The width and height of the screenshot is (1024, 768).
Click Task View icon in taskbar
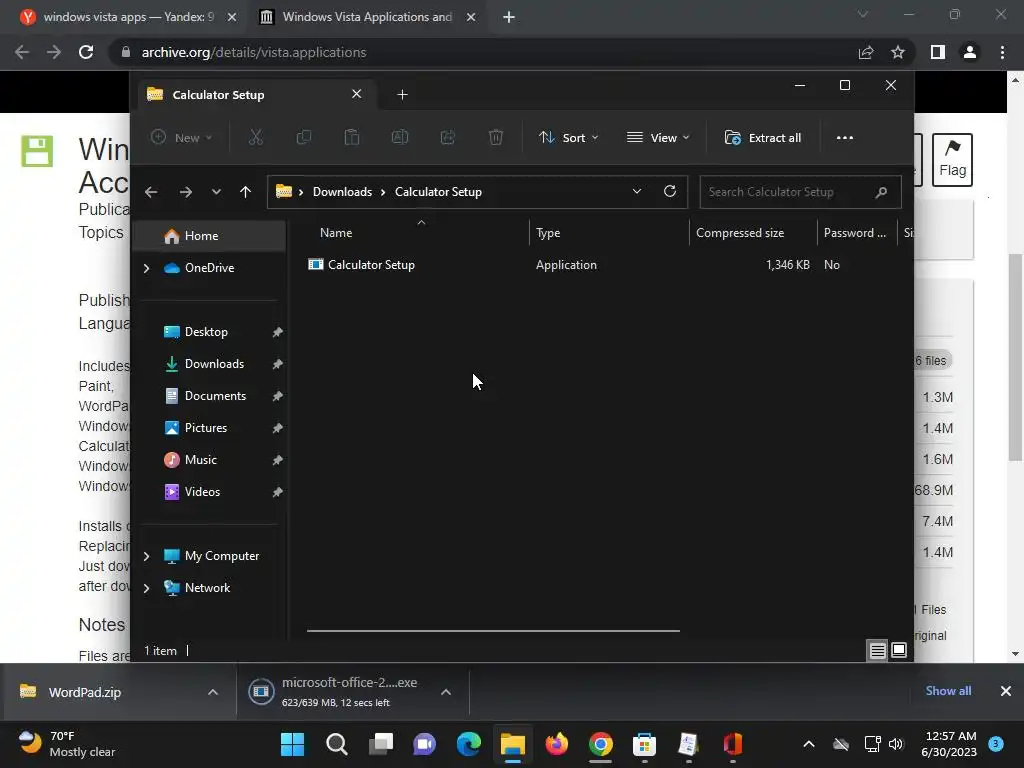(x=381, y=744)
